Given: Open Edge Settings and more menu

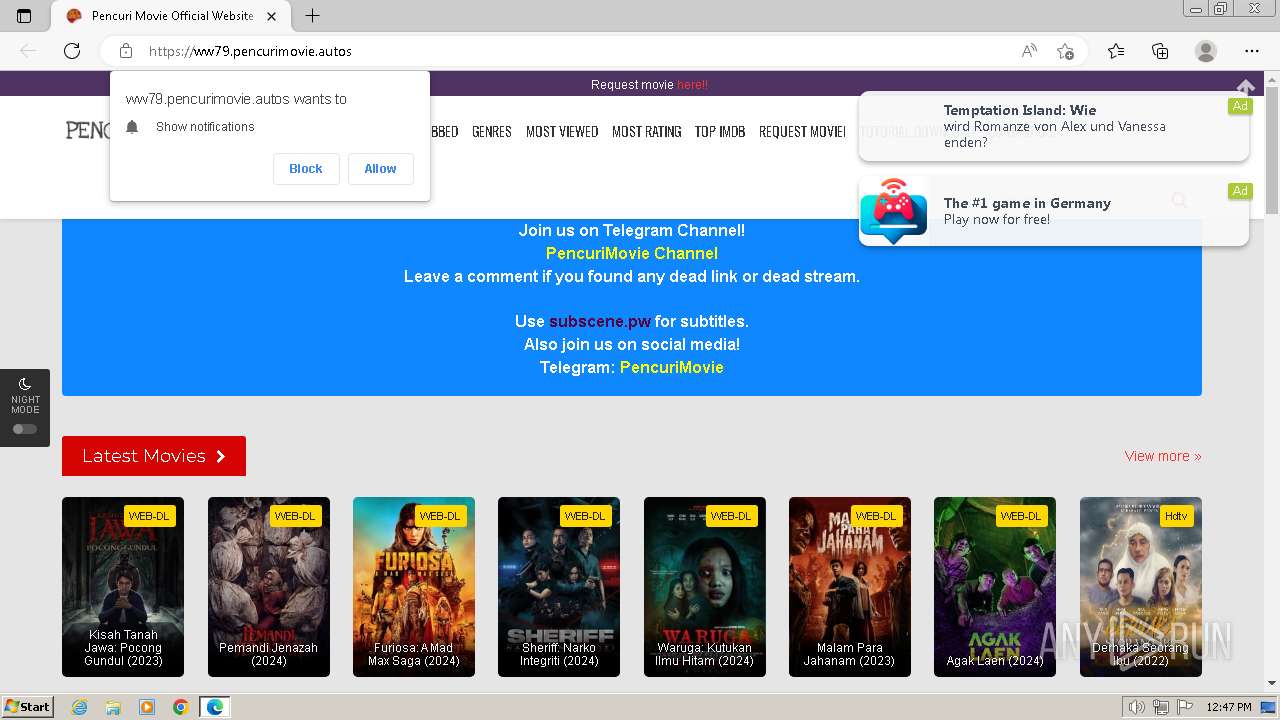Looking at the screenshot, I should 1252,51.
